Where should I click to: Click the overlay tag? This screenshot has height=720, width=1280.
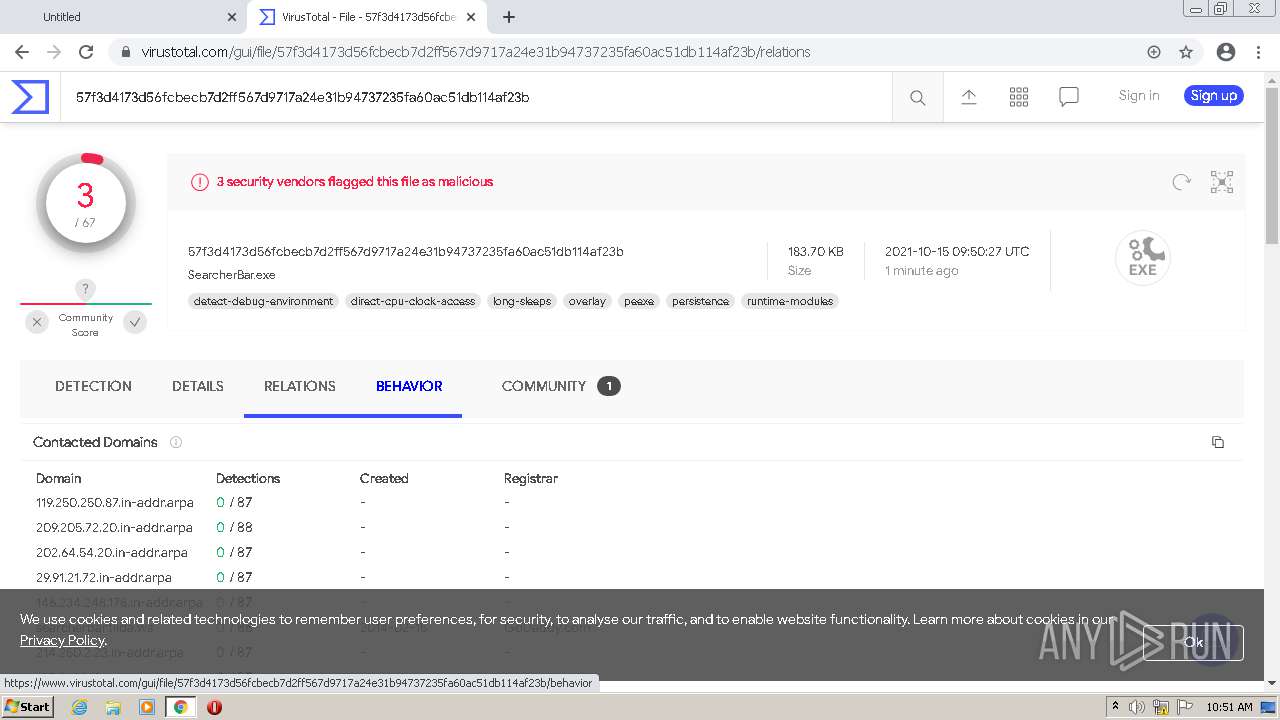pos(587,301)
